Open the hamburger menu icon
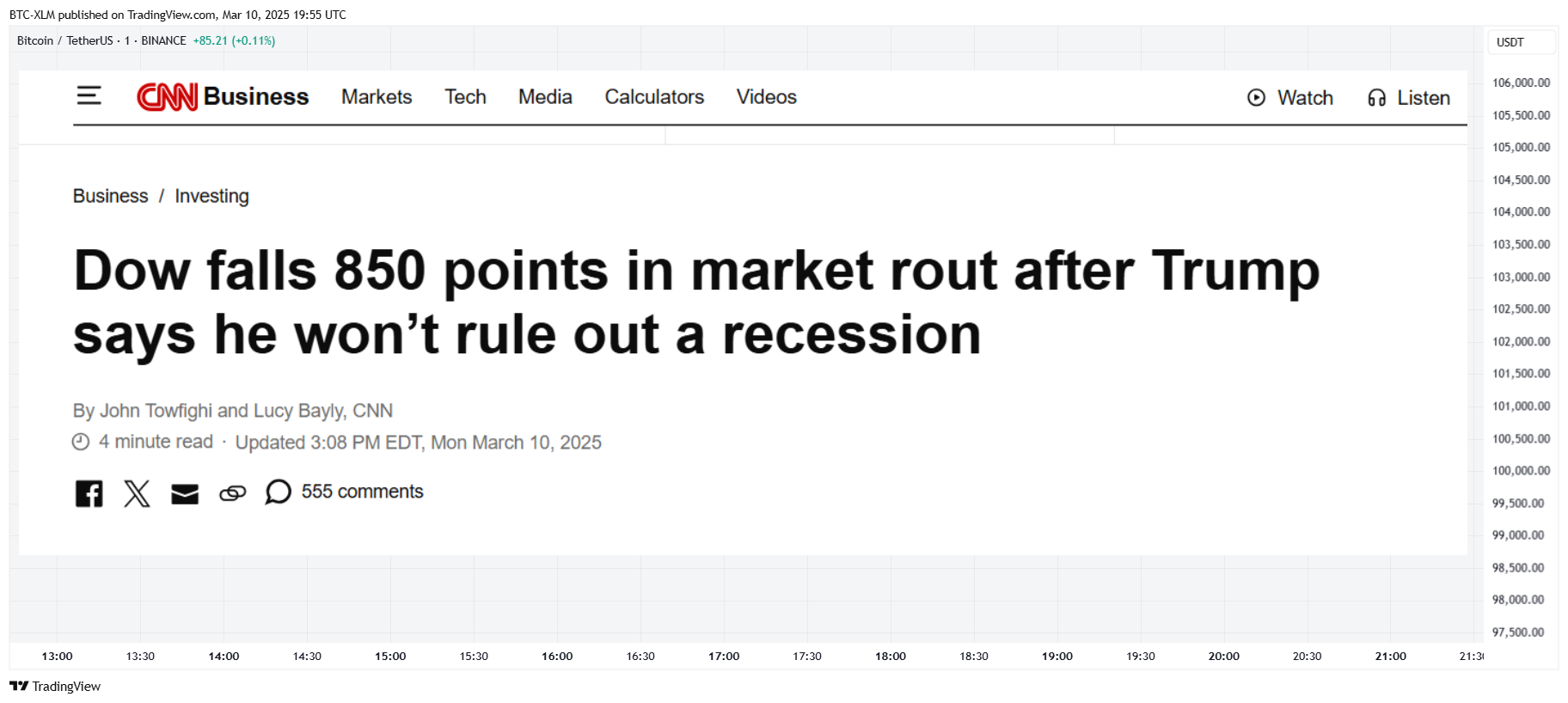This screenshot has width=1568, height=703. (89, 95)
